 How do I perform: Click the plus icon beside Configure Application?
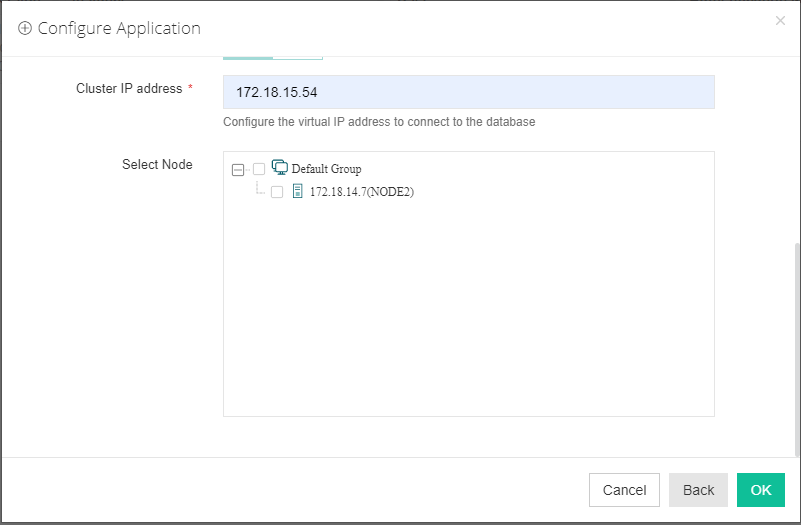tap(25, 29)
